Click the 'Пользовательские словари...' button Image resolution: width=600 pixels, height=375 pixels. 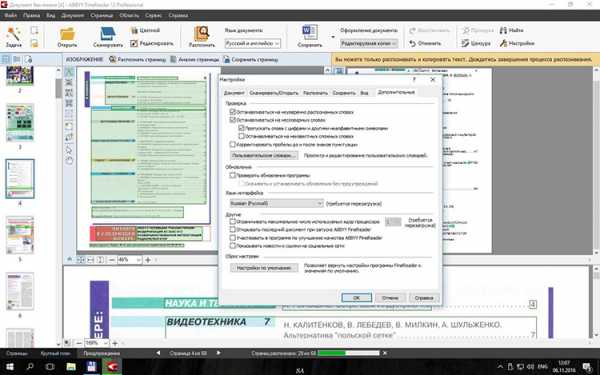[264, 155]
